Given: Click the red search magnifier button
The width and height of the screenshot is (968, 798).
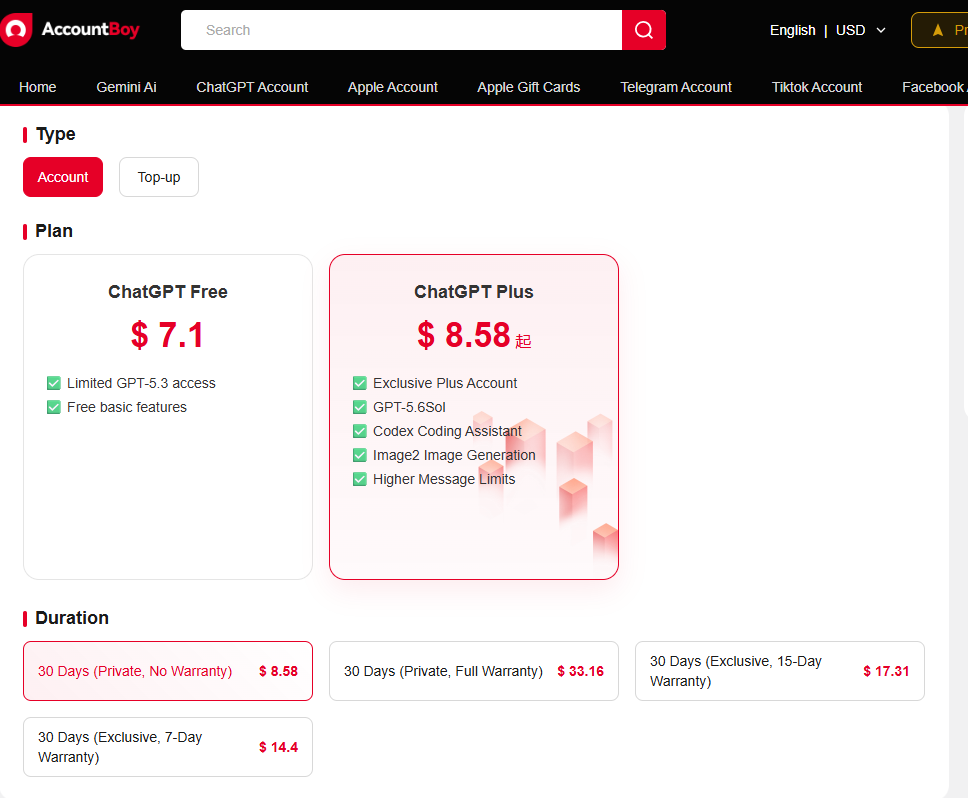Looking at the screenshot, I should point(644,30).
